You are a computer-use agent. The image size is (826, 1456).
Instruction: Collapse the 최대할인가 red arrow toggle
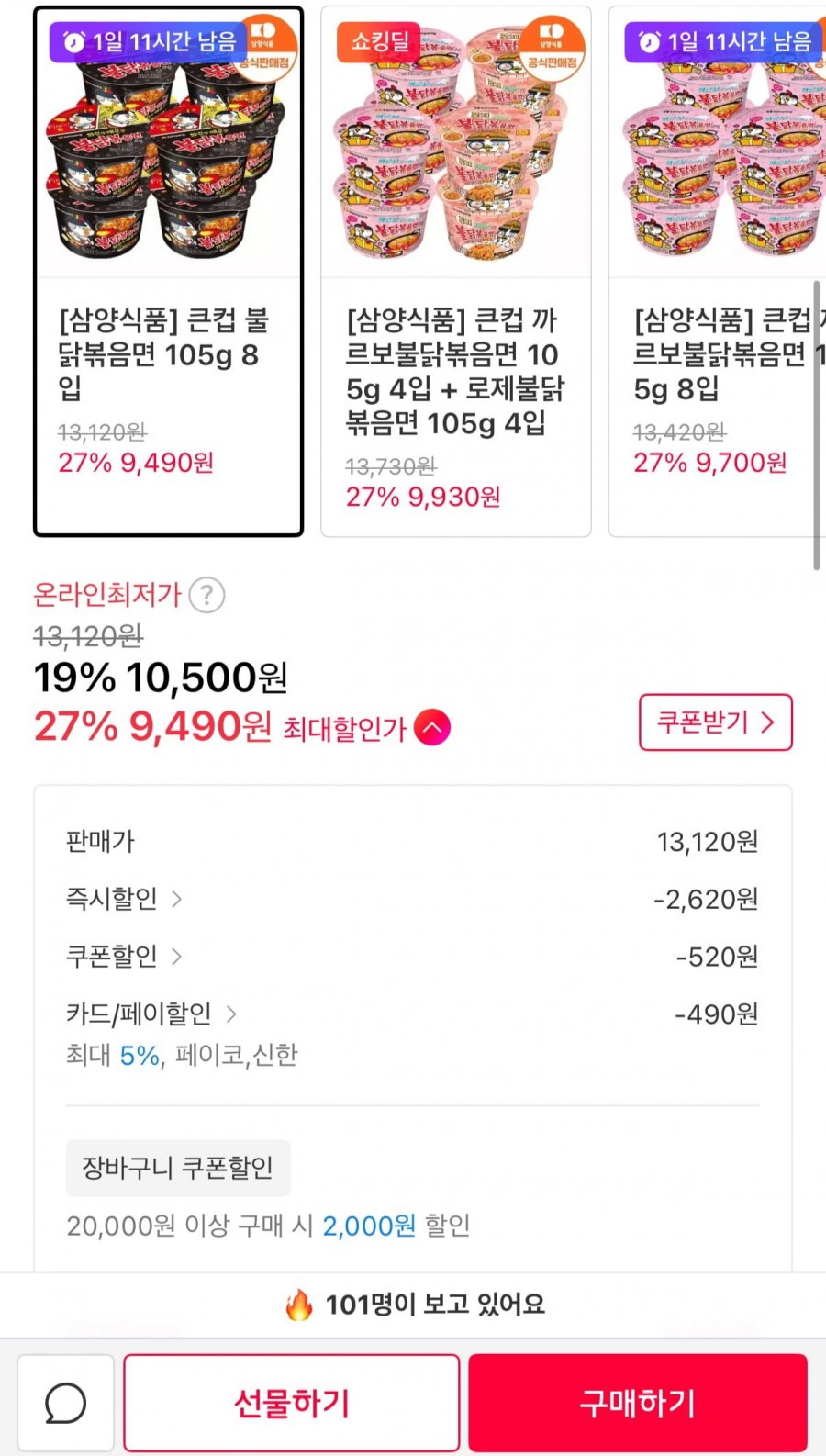(432, 728)
